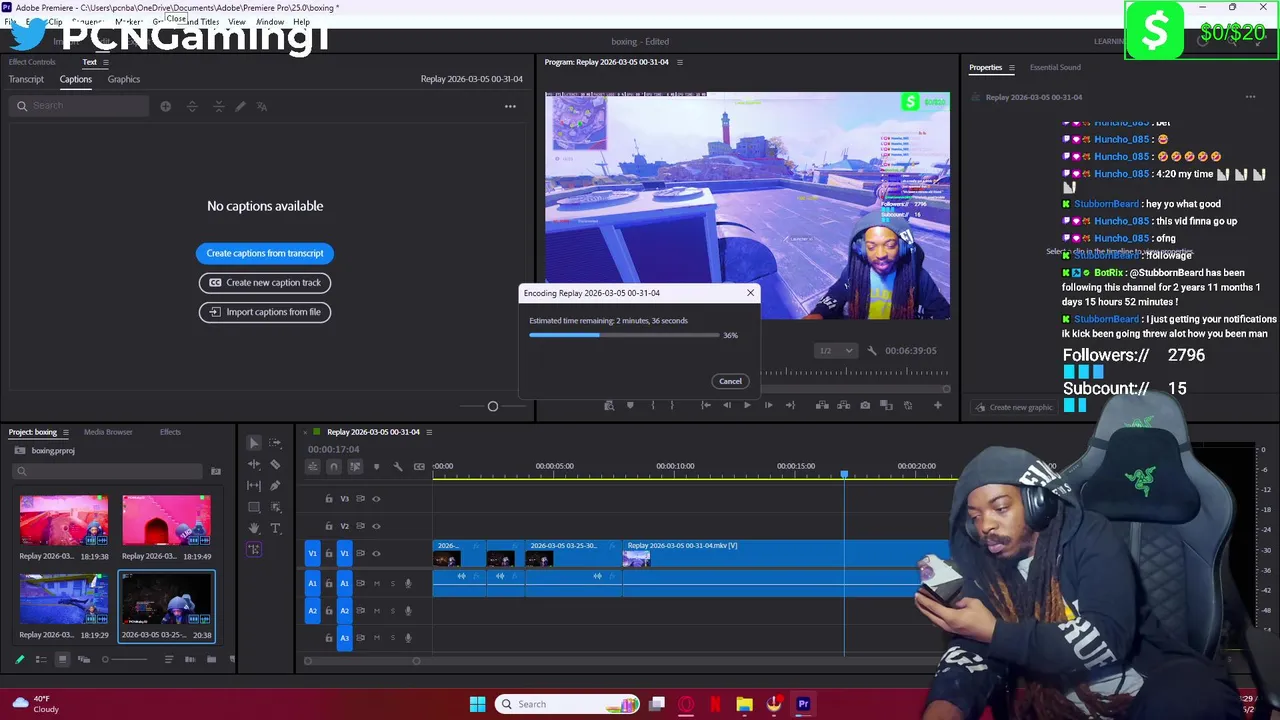Select the Track Select Forward tool
This screenshot has width=1280, height=720.
tap(275, 443)
